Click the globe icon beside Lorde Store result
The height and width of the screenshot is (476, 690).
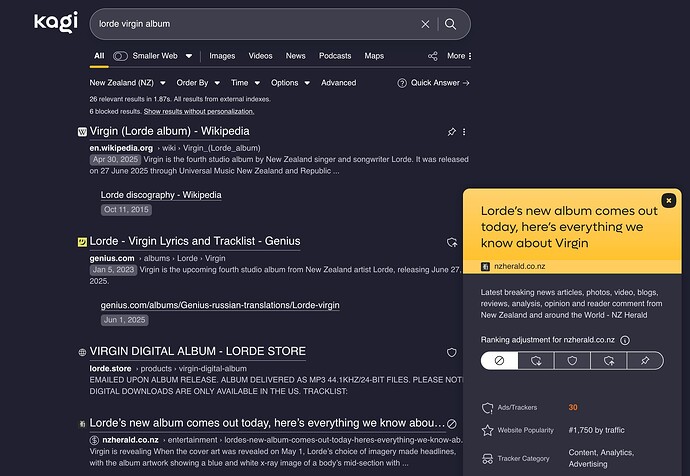click(82, 352)
